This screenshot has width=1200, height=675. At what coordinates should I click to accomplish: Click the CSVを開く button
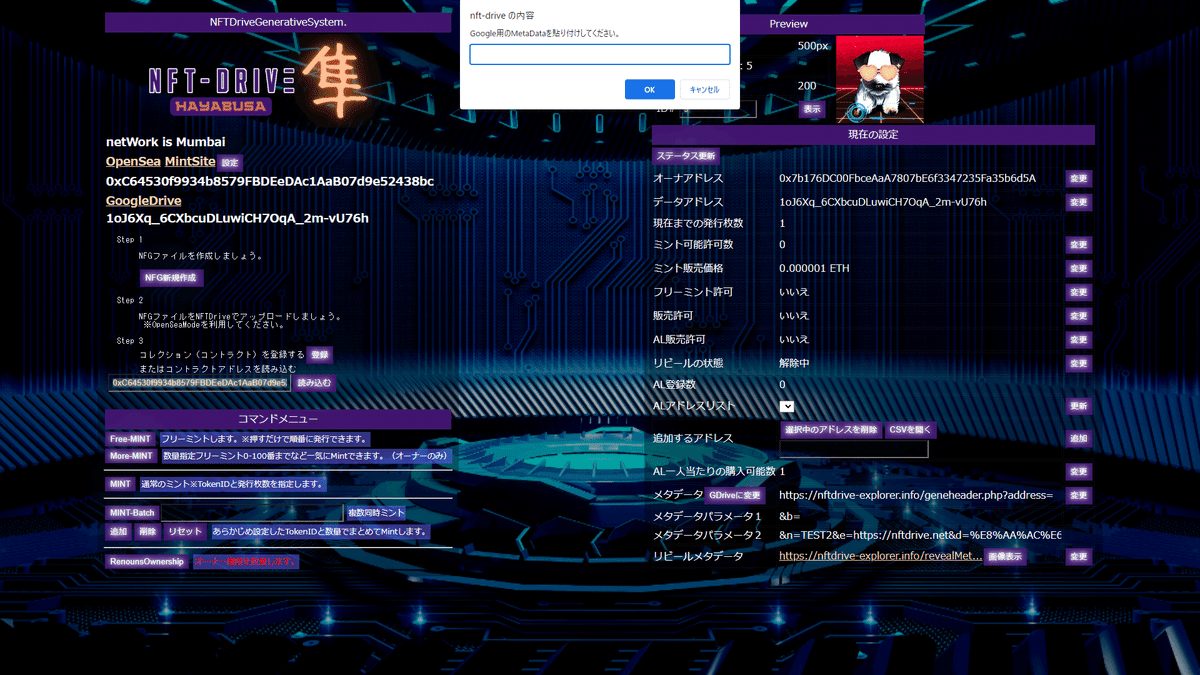pos(910,430)
